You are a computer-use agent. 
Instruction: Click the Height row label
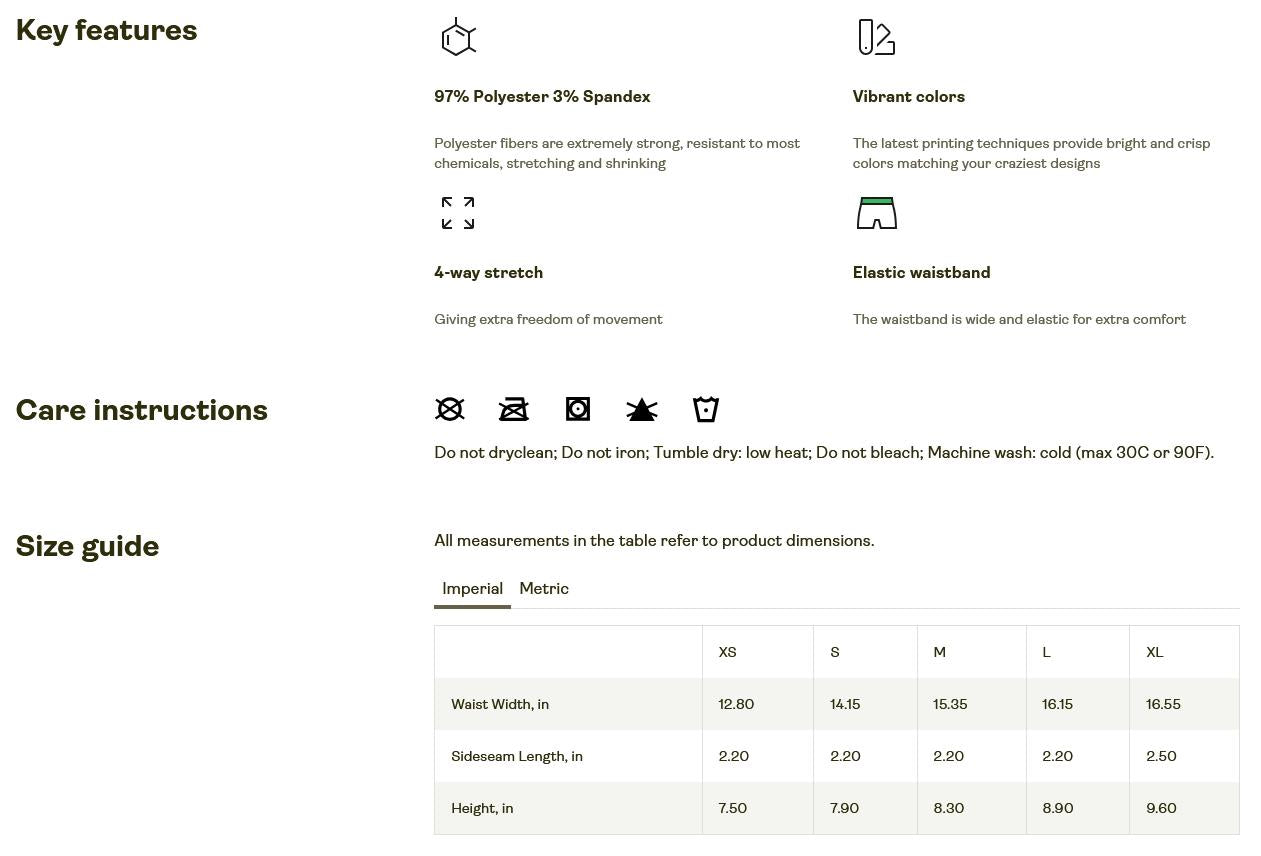(x=482, y=808)
